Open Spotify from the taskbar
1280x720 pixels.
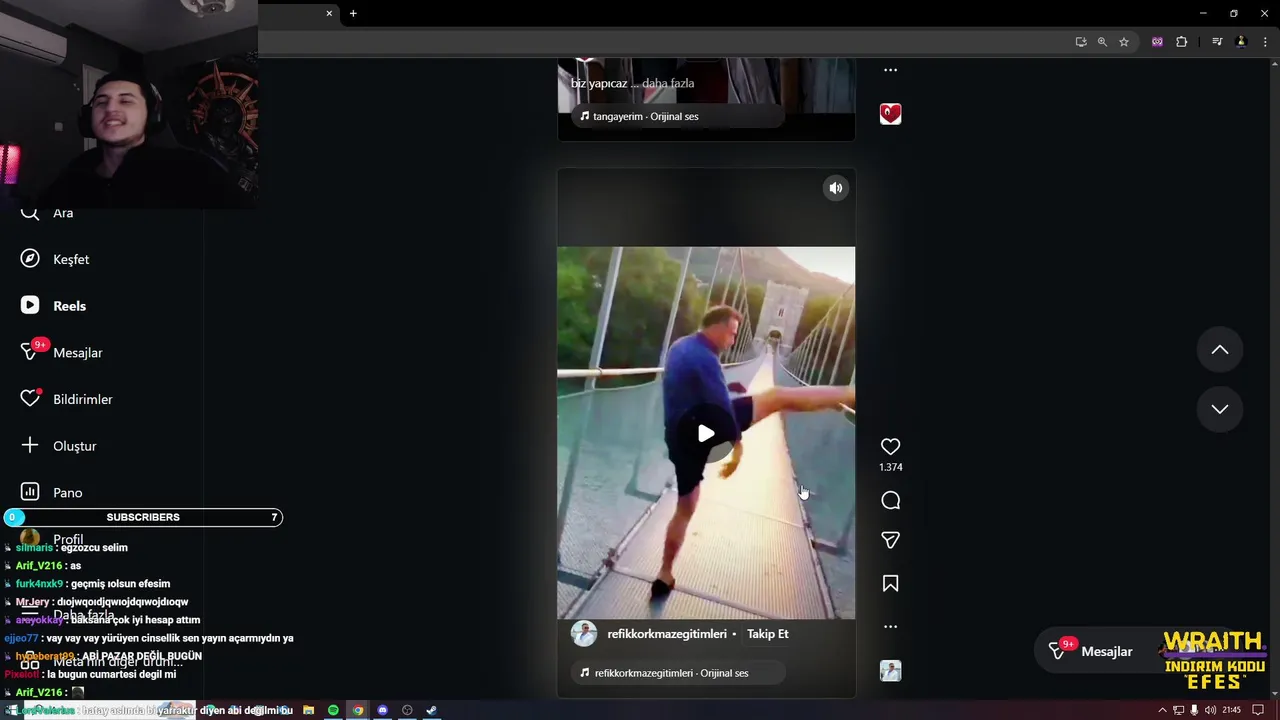333,710
